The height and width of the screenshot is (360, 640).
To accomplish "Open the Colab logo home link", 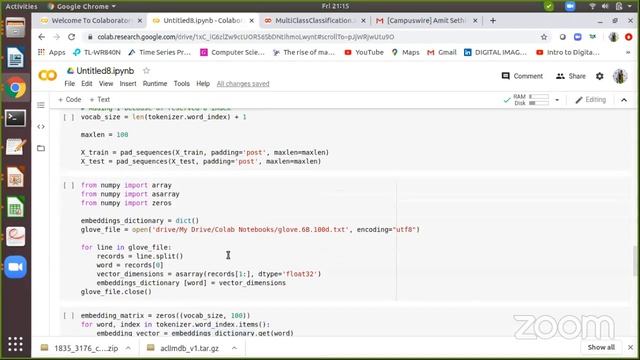I will [x=47, y=76].
